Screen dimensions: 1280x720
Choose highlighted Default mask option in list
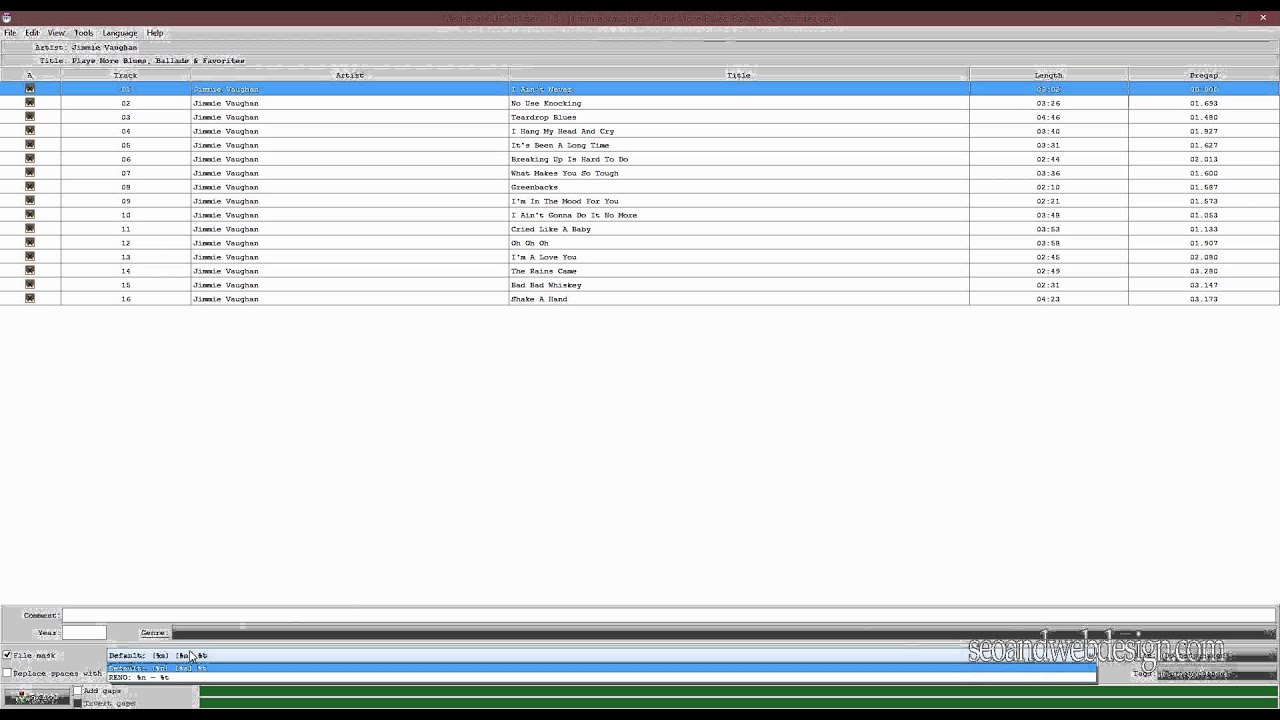pyautogui.click(x=602, y=668)
